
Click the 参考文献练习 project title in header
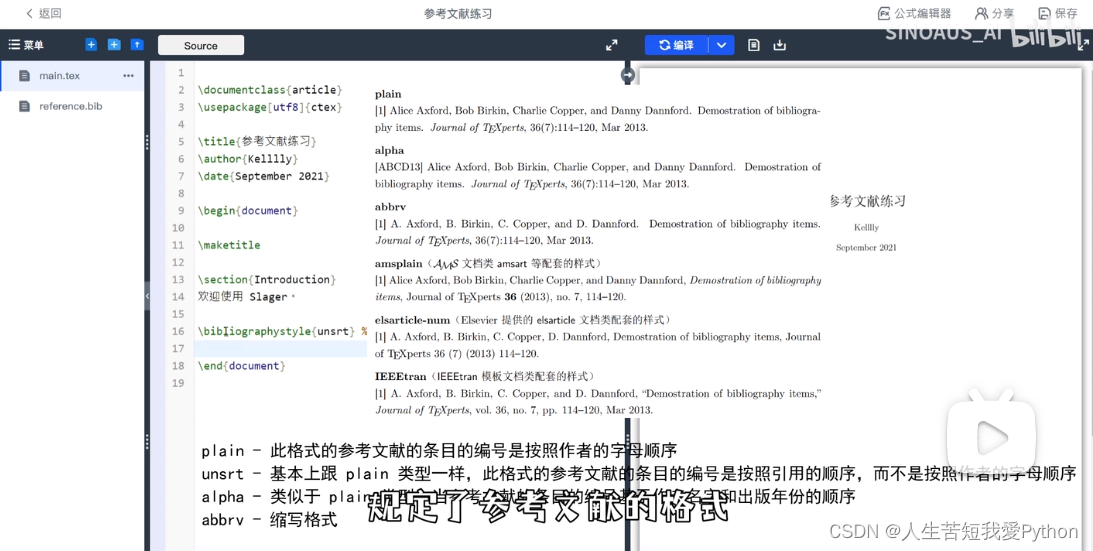click(458, 13)
